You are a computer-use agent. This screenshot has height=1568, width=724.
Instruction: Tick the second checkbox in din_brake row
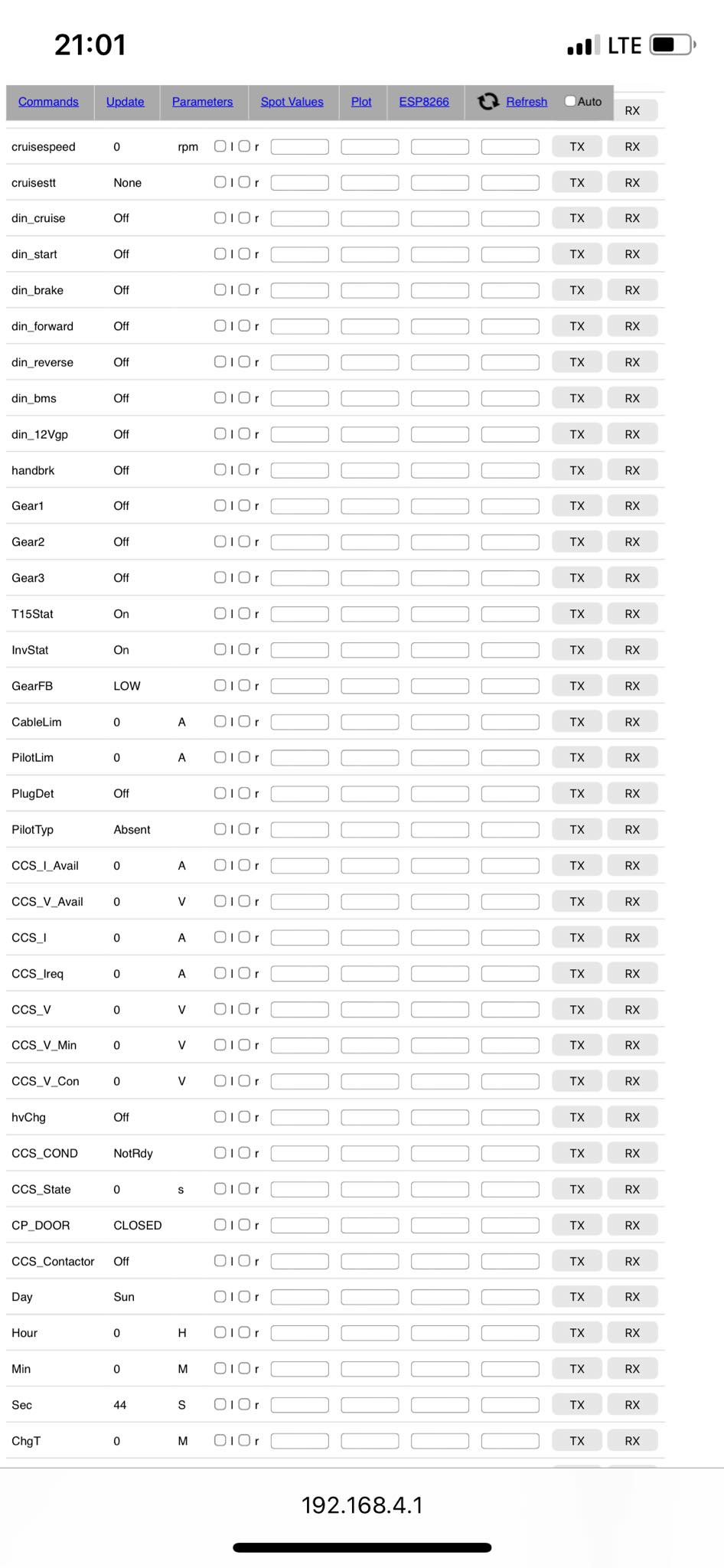tap(244, 289)
